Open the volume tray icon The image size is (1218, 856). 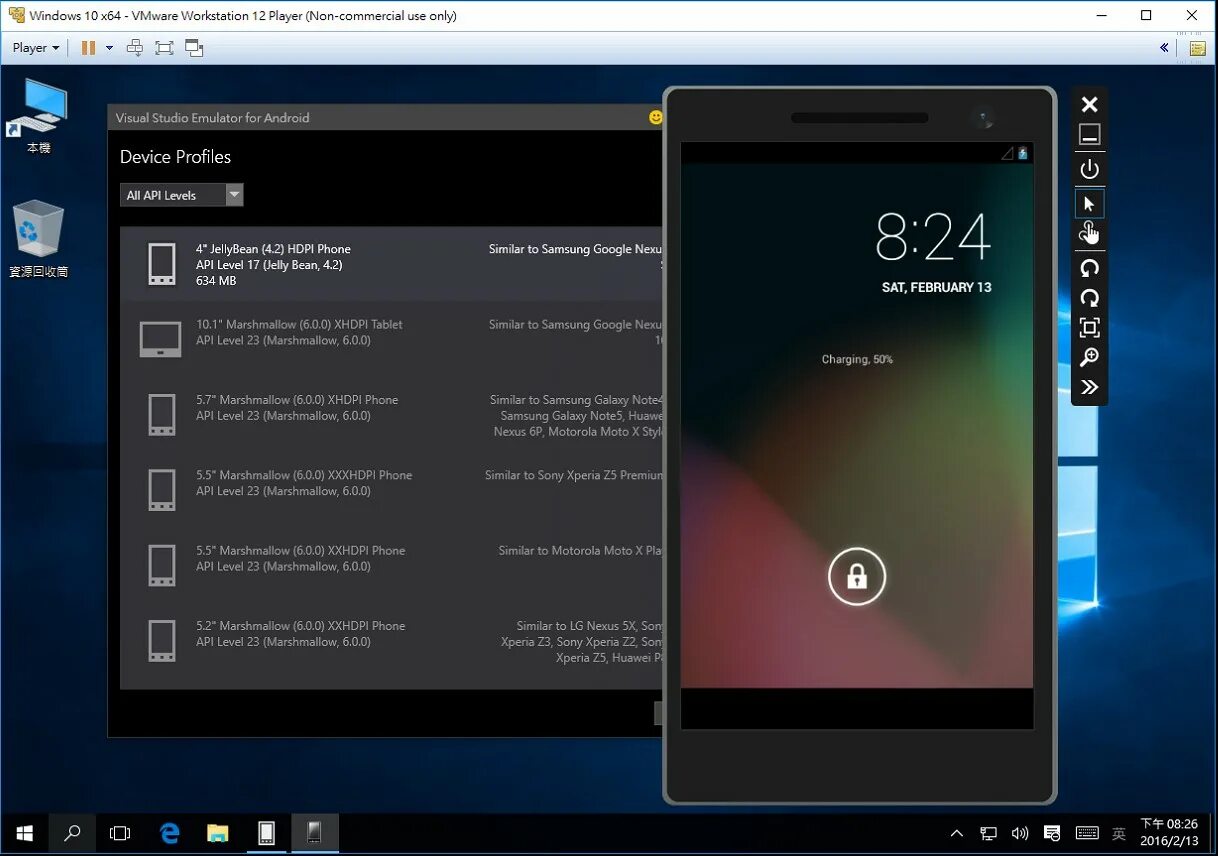click(x=1020, y=833)
